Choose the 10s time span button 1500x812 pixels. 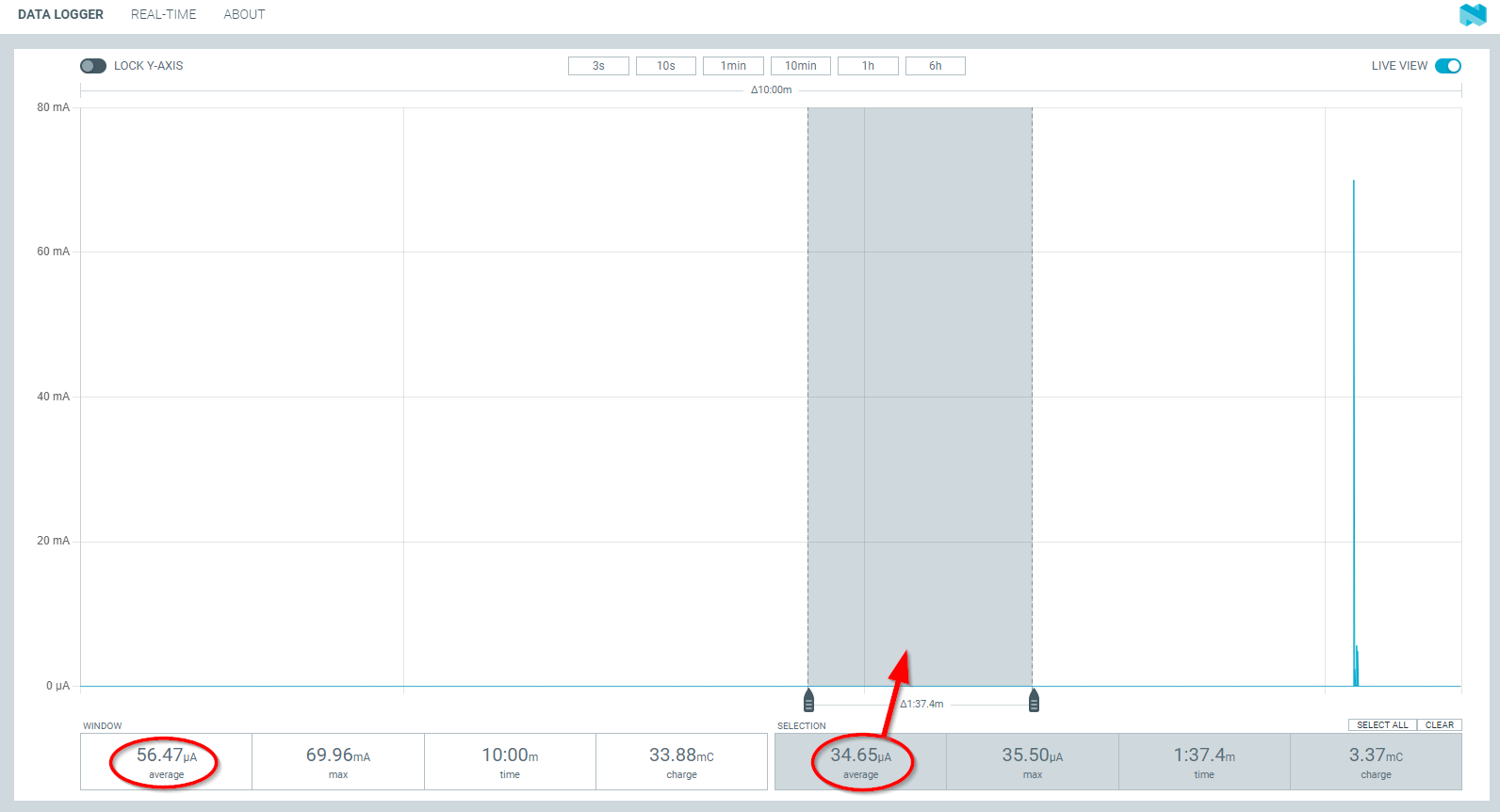666,66
